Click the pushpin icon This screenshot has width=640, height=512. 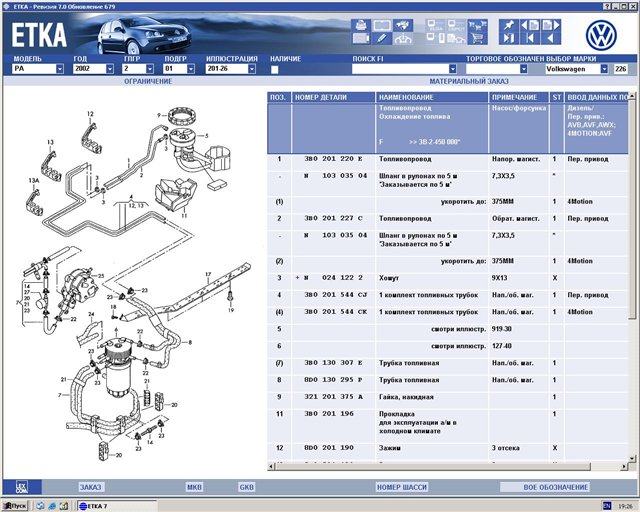[509, 25]
